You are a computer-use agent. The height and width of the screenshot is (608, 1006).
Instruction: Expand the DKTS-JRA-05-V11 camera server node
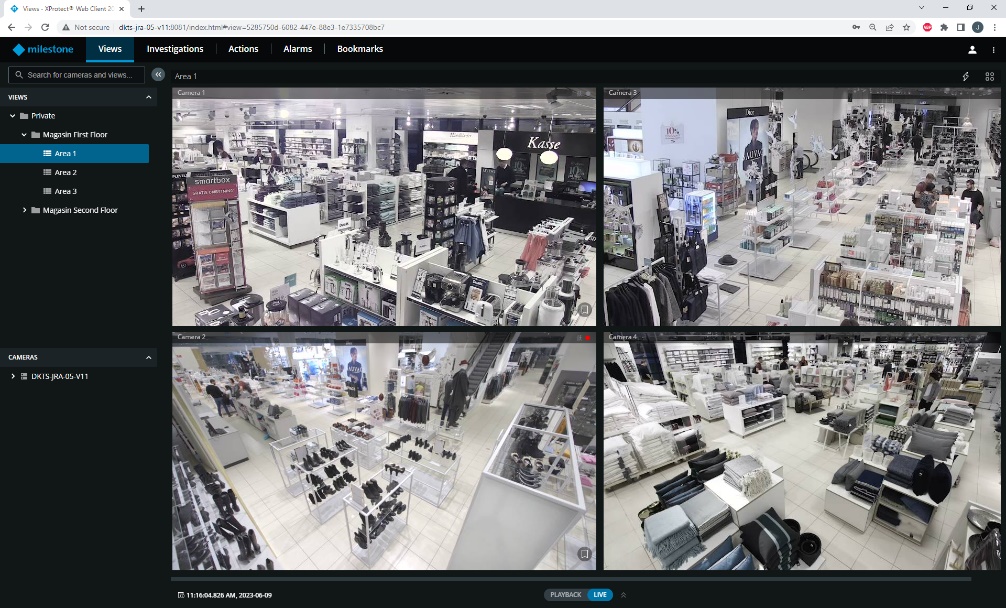(x=13, y=376)
